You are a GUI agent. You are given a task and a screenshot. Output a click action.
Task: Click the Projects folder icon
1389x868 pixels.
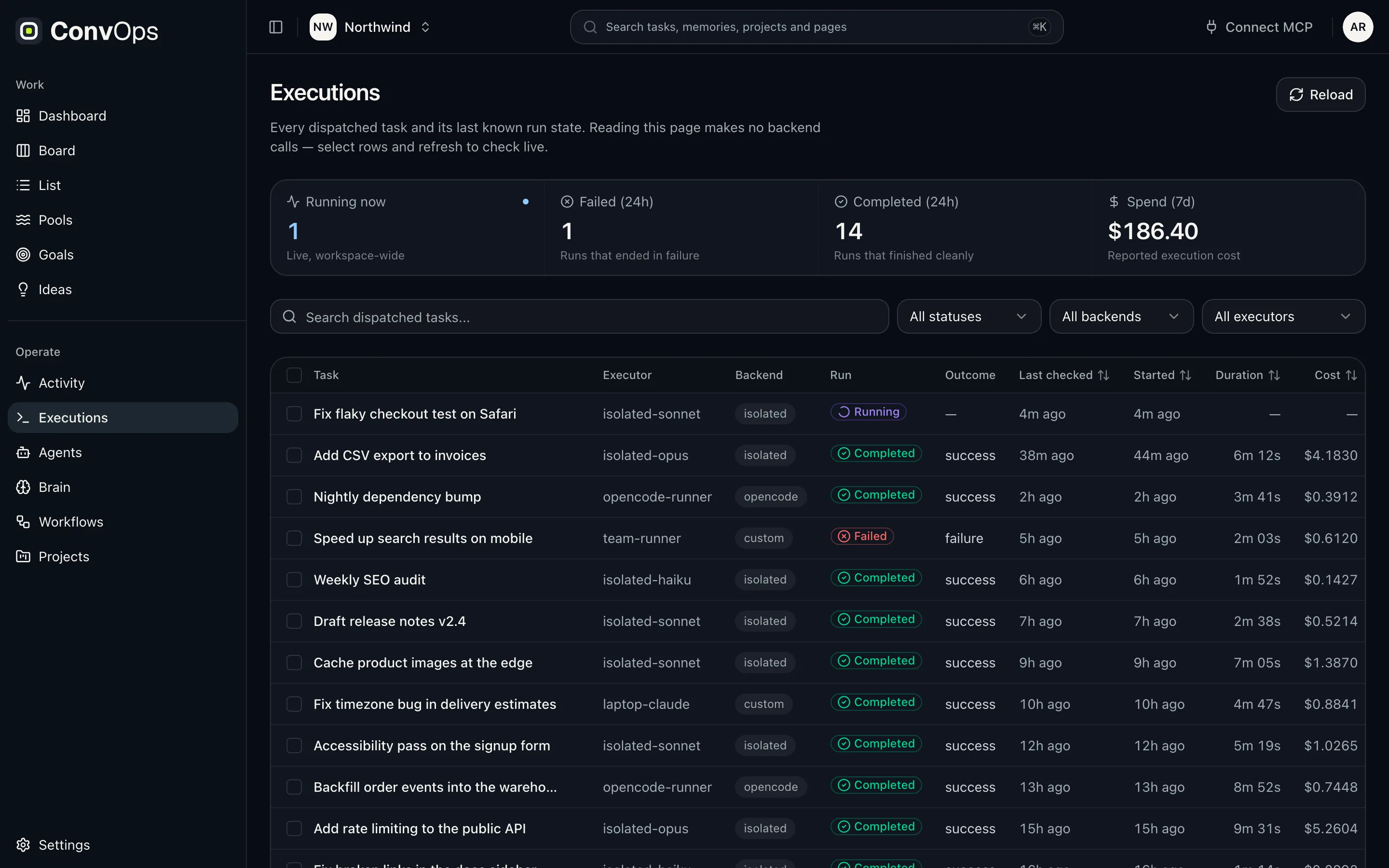pos(23,556)
